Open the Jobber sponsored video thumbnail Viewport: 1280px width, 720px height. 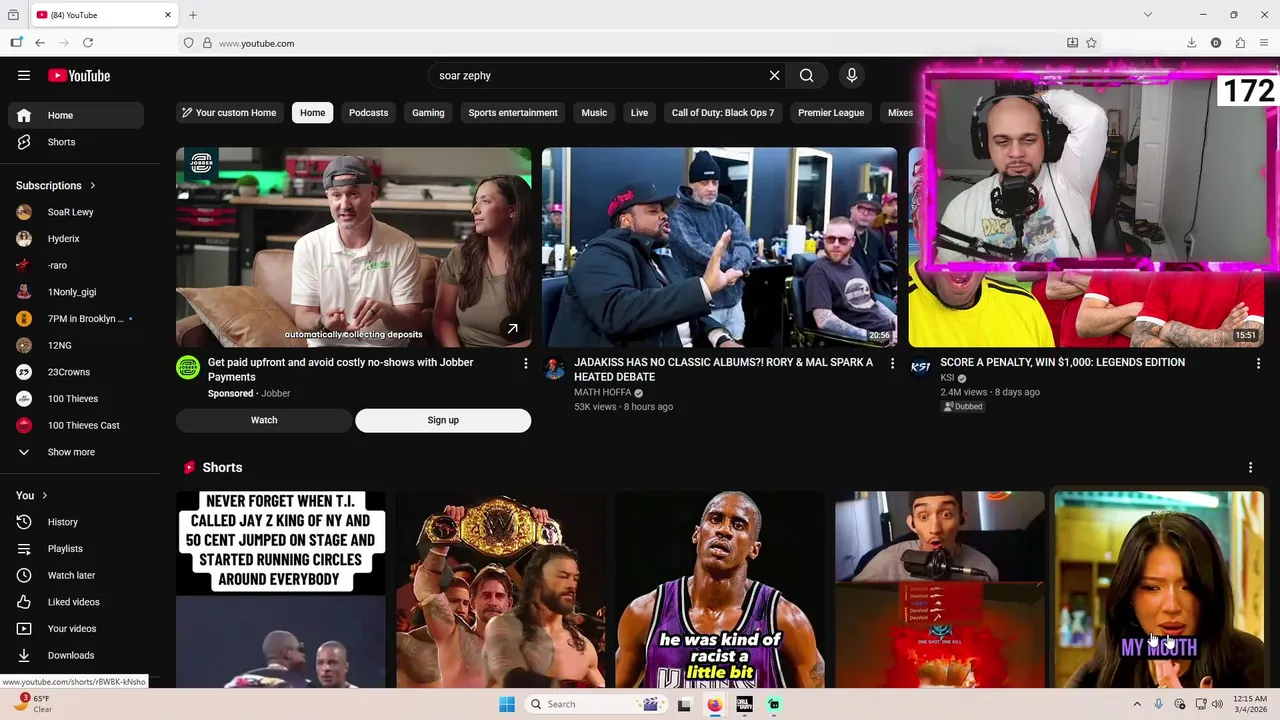pos(354,247)
